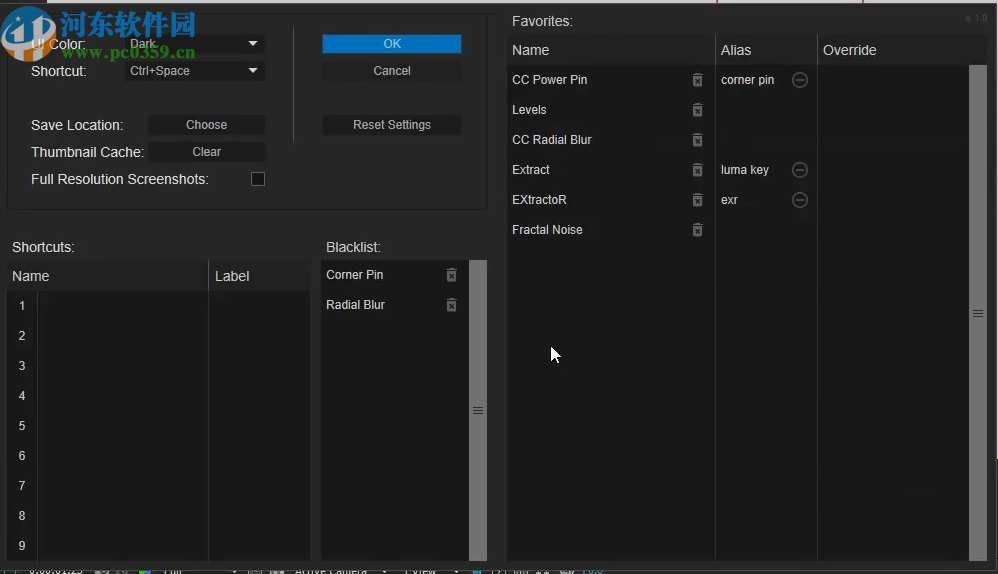Image resolution: width=998 pixels, height=574 pixels.
Task: Select the Levels favorite row
Action: coord(610,110)
